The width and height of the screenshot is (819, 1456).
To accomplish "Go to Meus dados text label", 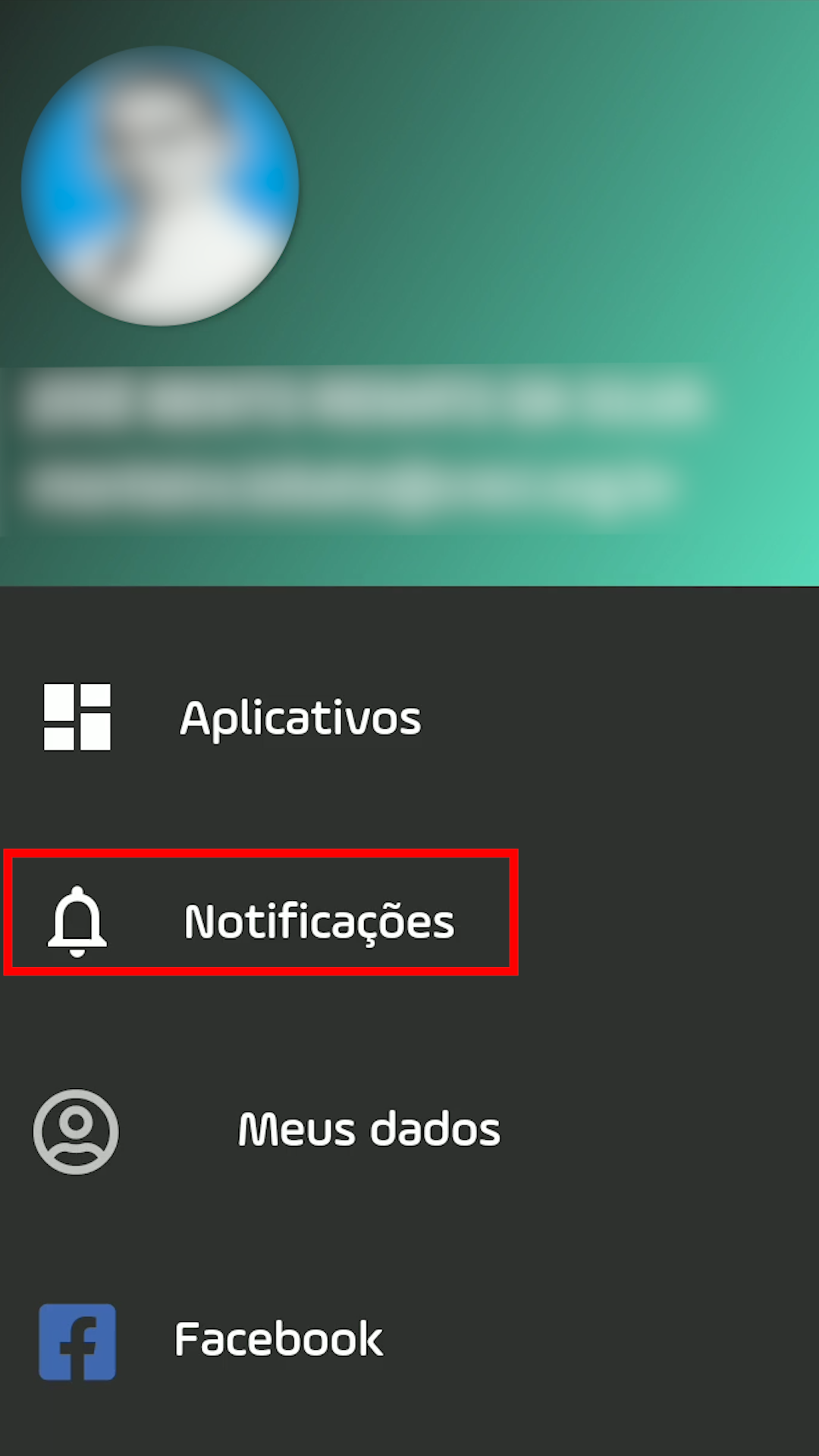I will coord(369,1130).
